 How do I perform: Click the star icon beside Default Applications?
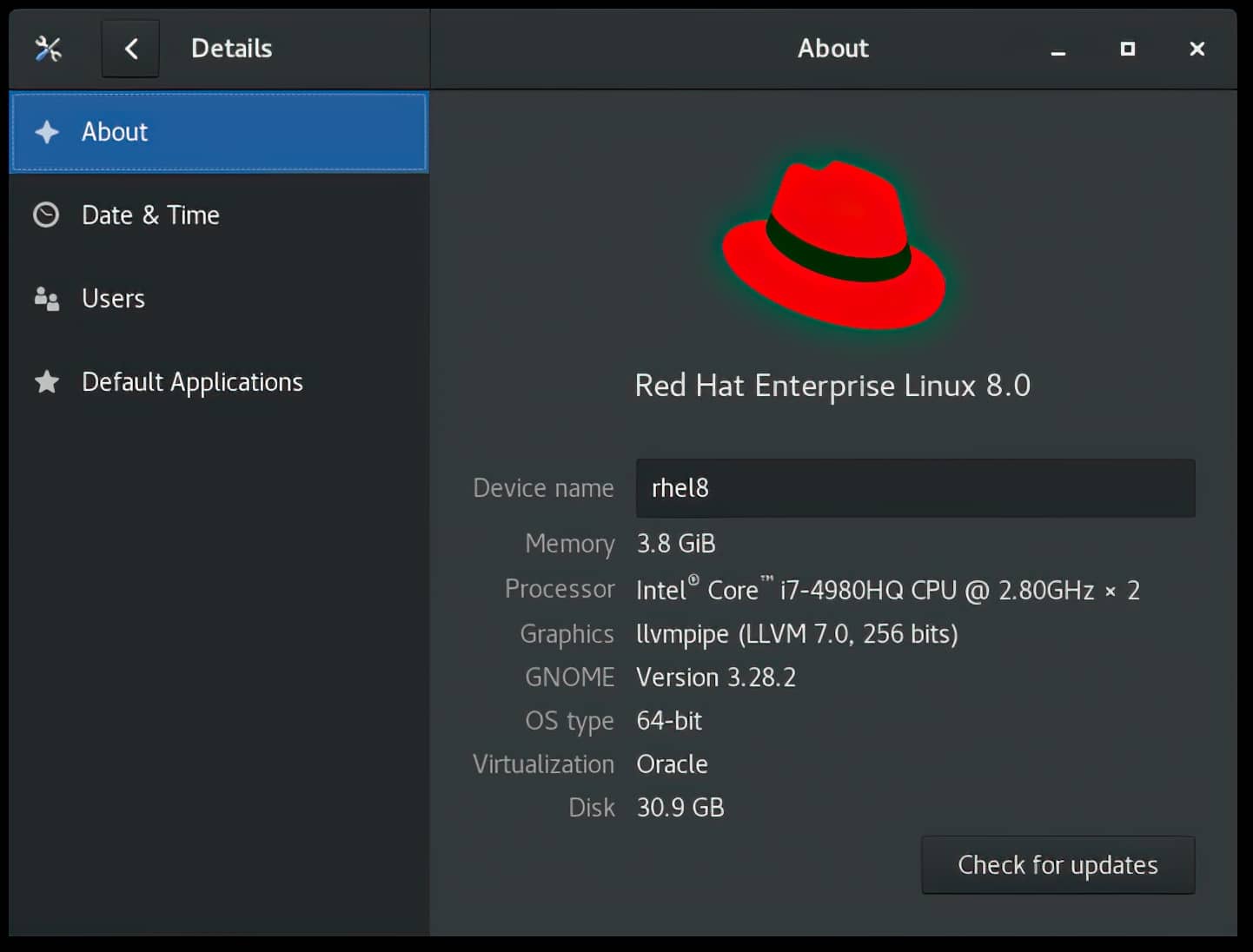pyautogui.click(x=47, y=381)
